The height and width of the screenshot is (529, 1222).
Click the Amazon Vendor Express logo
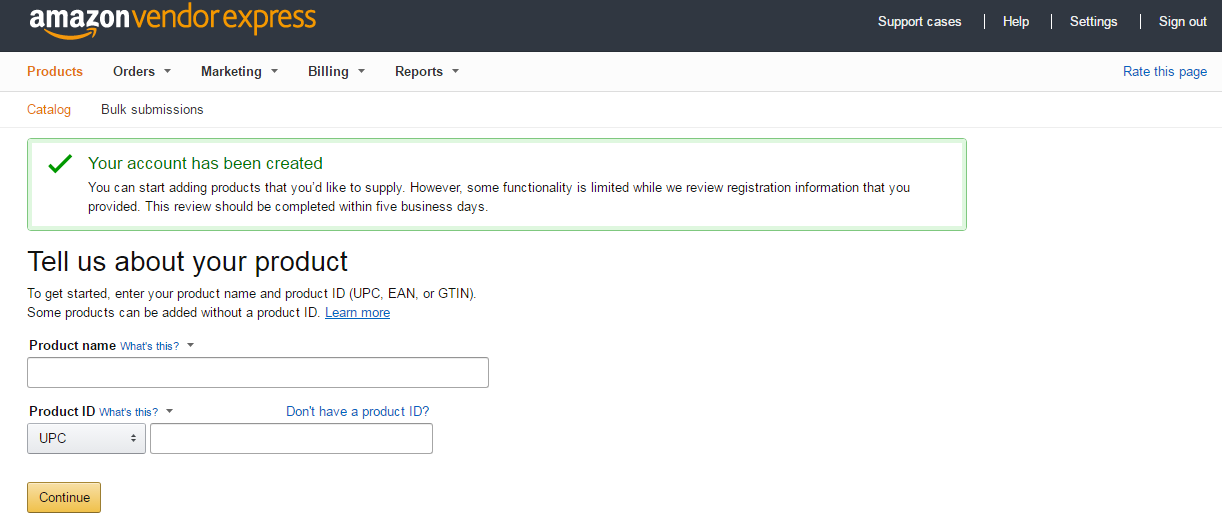(172, 21)
